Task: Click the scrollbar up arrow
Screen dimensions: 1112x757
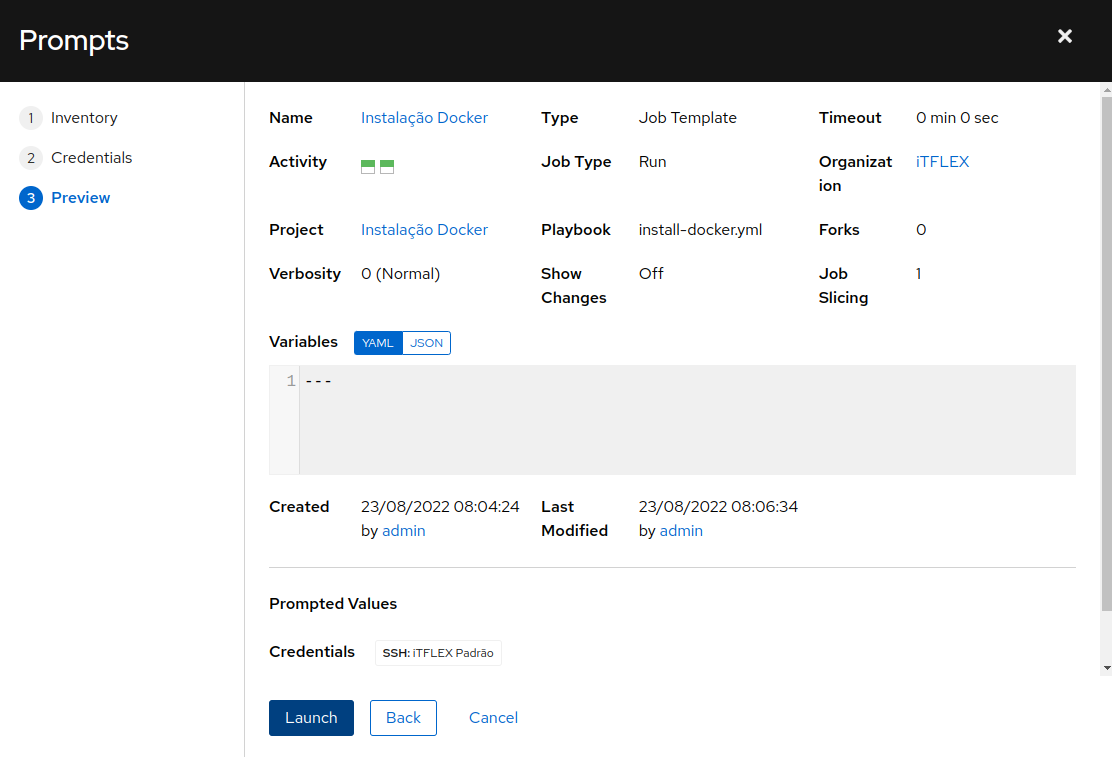Action: [1106, 90]
